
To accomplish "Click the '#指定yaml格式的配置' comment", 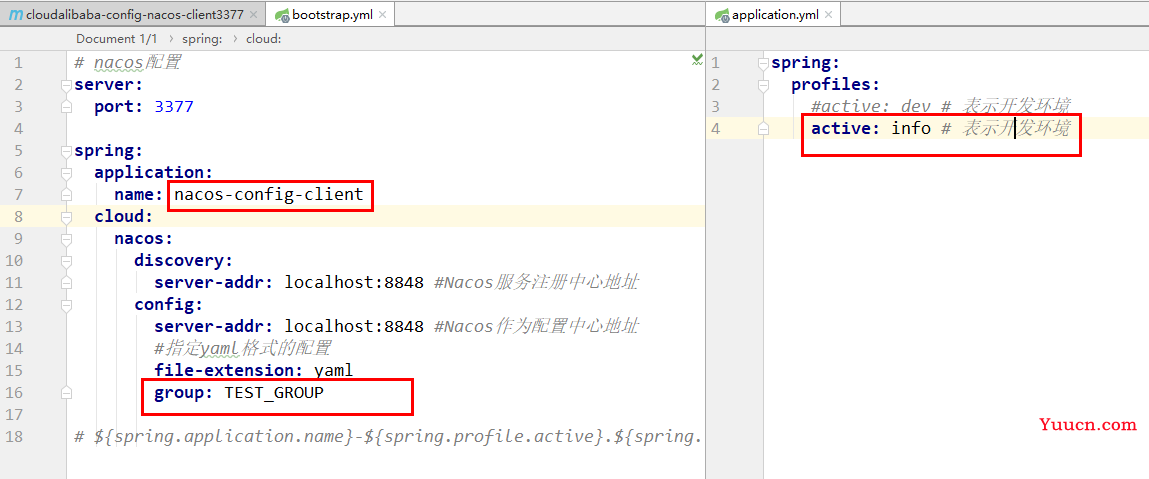I will coord(243,348).
